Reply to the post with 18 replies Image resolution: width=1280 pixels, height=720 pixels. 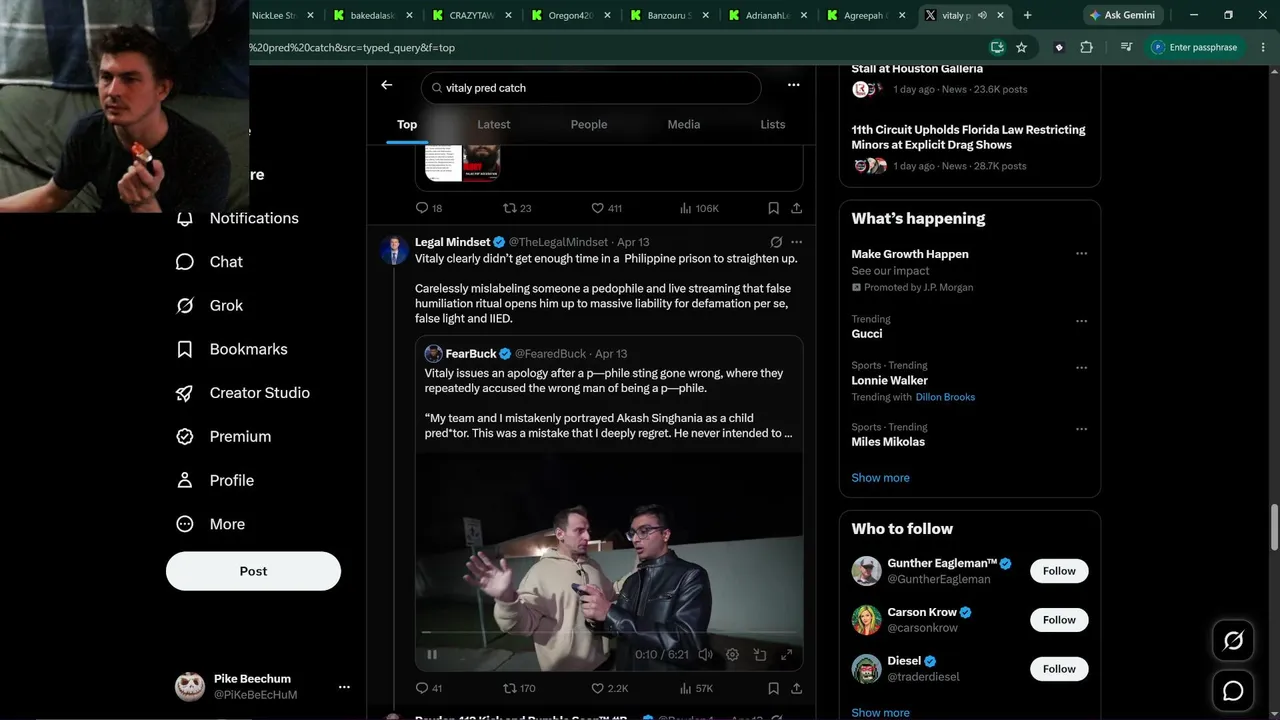tap(429, 208)
